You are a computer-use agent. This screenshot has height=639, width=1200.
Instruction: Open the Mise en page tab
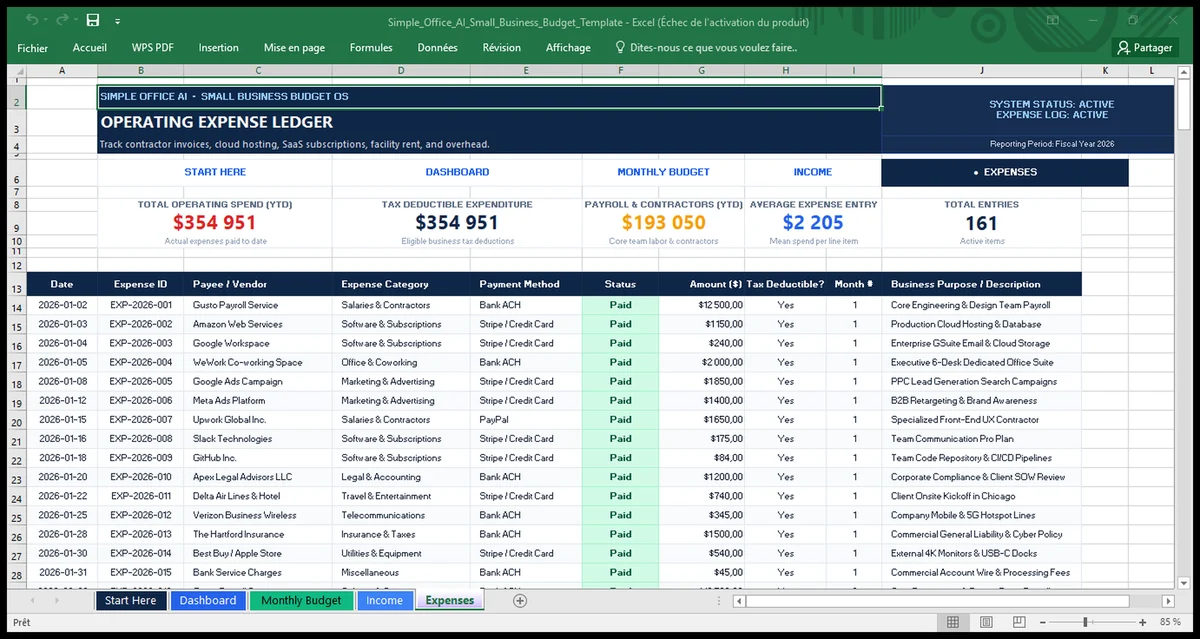tap(294, 47)
